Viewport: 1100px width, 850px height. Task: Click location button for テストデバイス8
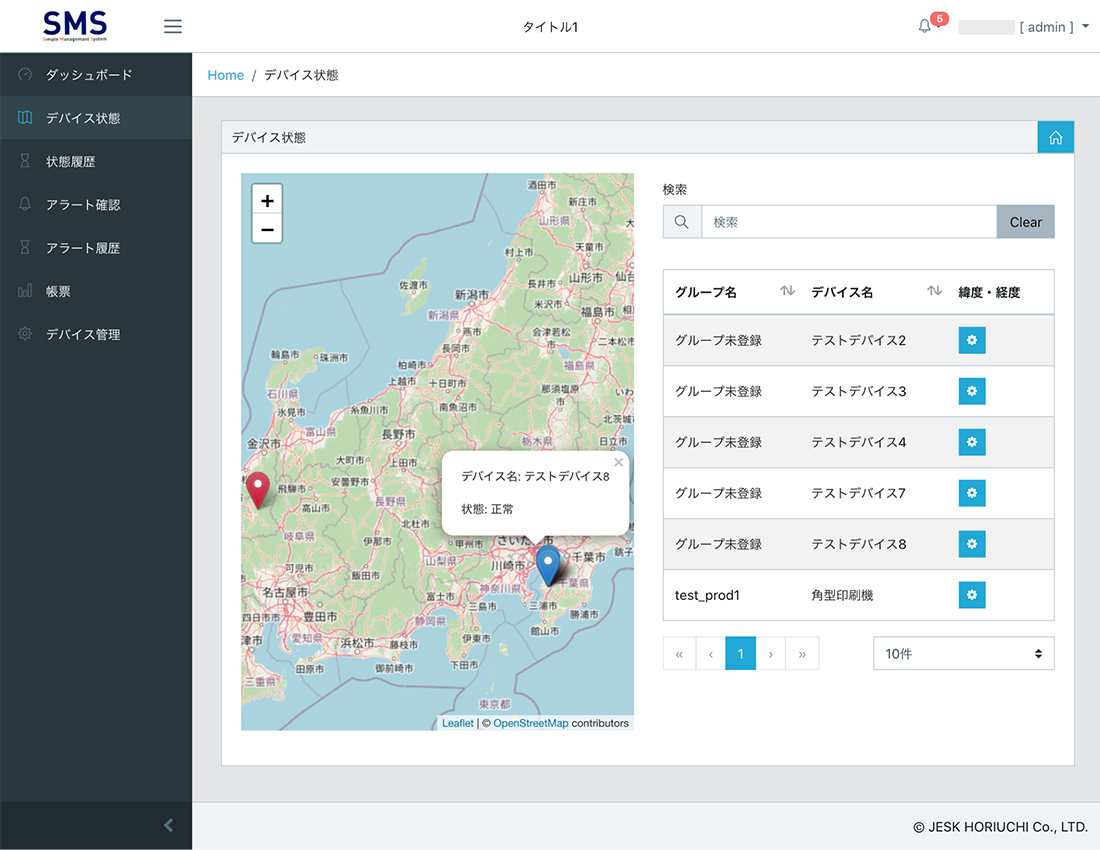point(972,544)
